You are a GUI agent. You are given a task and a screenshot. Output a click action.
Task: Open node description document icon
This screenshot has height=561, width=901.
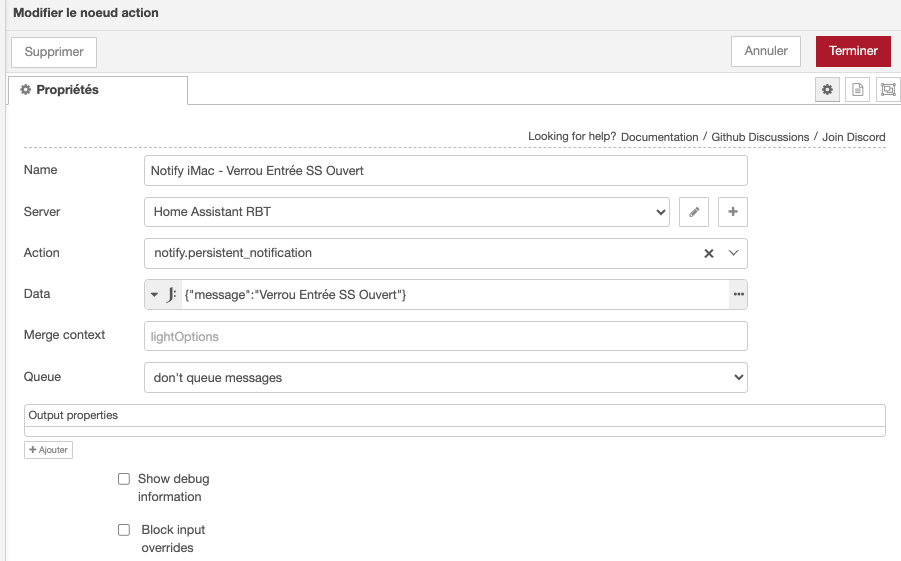click(857, 90)
